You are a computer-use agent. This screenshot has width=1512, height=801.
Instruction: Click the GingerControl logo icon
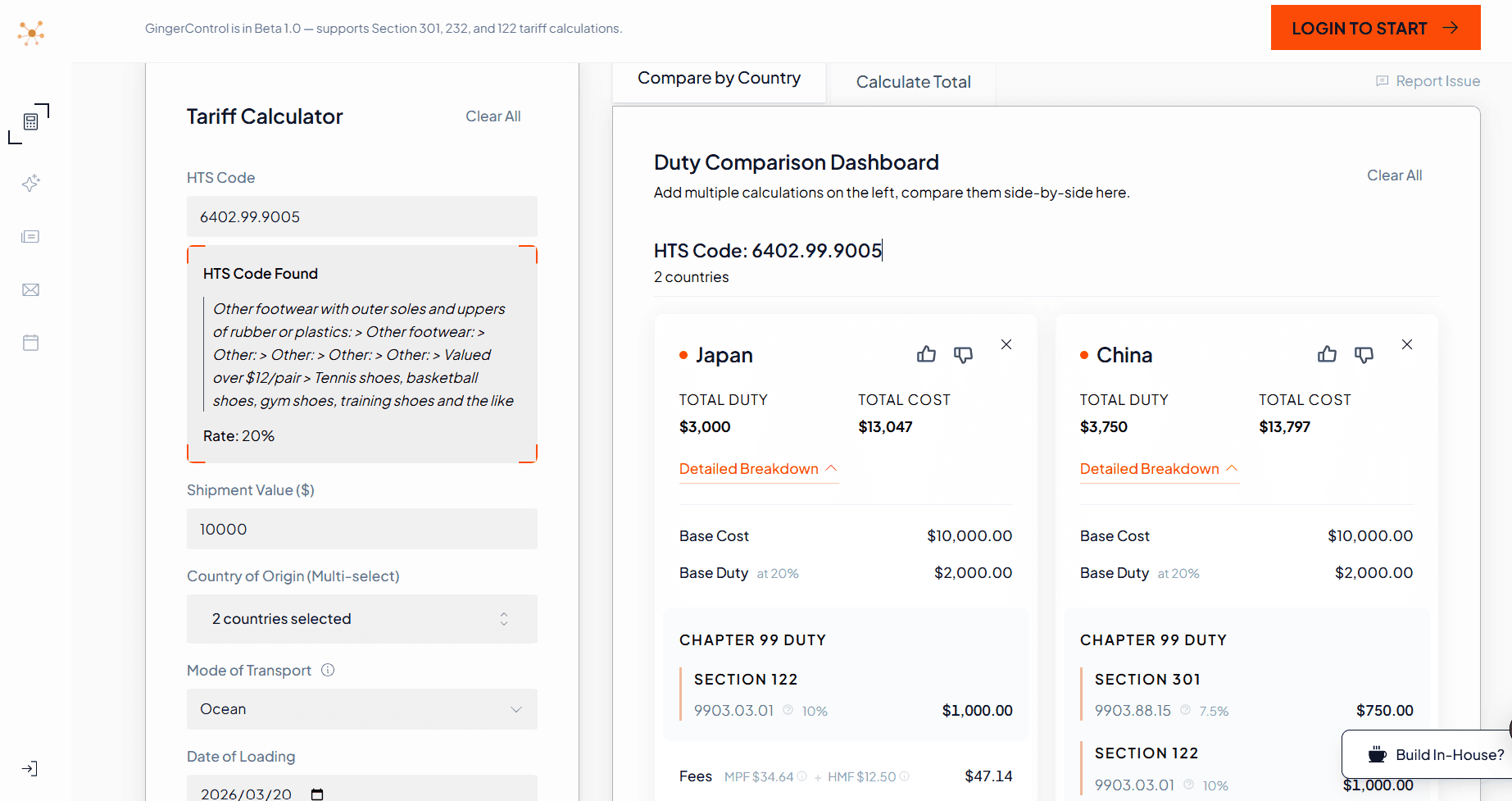31,33
